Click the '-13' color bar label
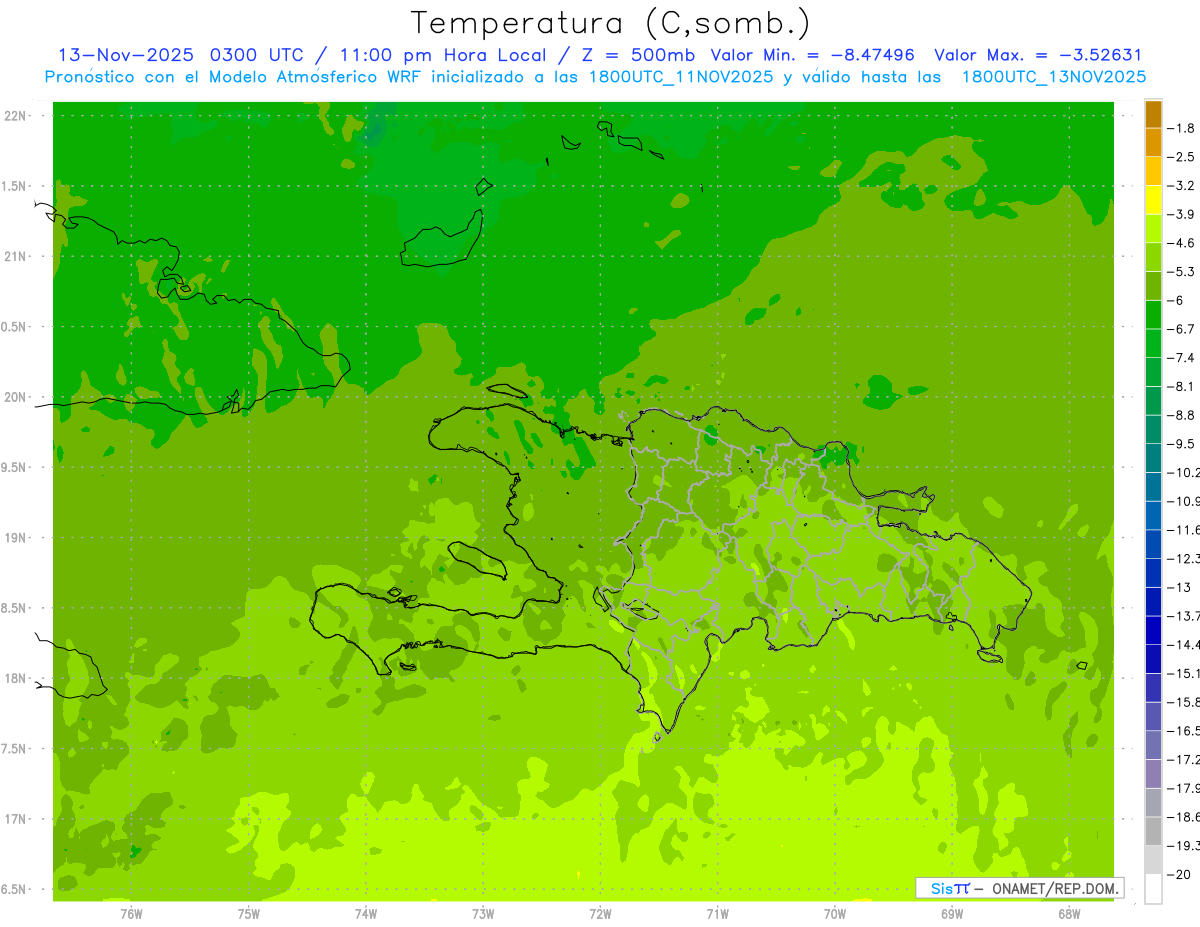 pyautogui.click(x=1180, y=587)
